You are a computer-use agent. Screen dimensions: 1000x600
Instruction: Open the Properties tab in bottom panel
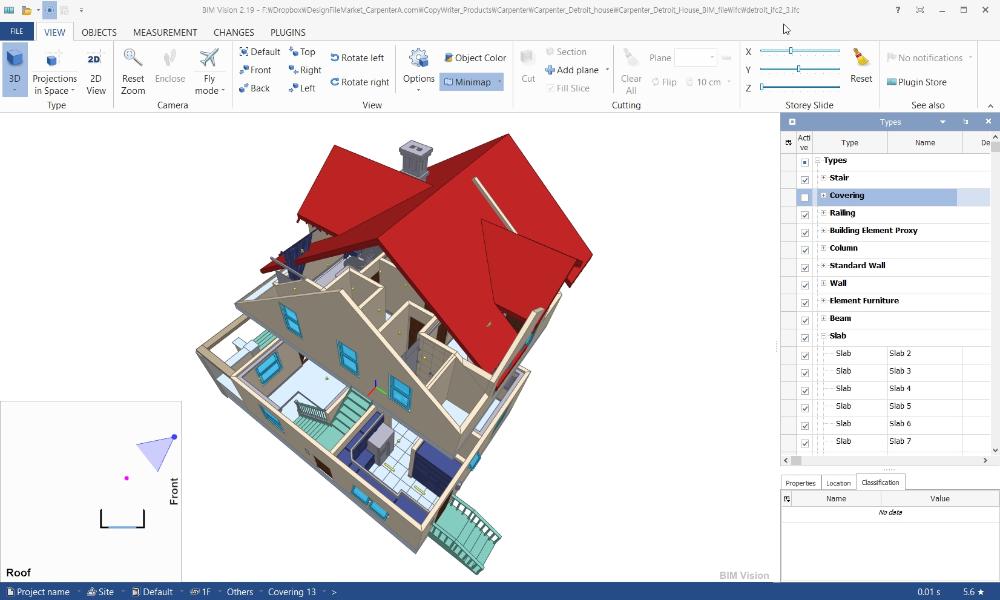coord(800,483)
